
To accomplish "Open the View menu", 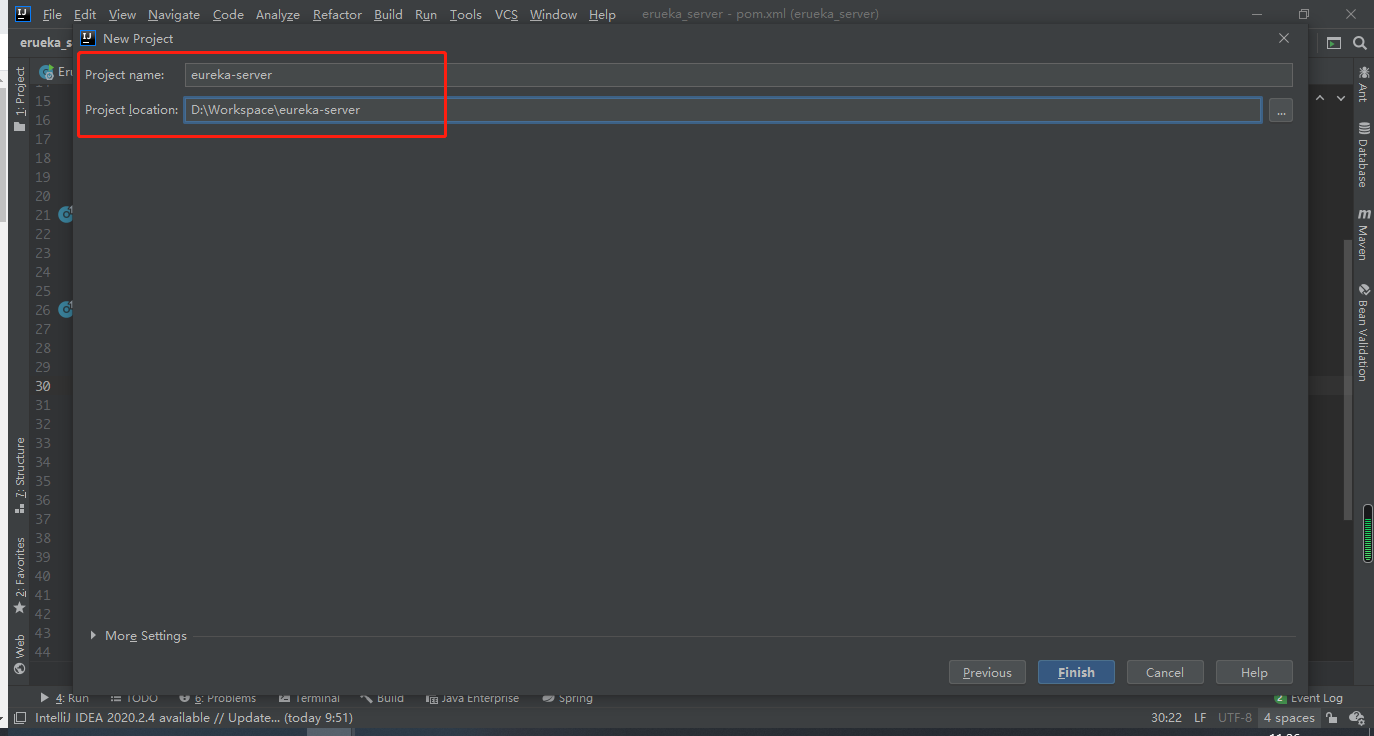I will [122, 14].
